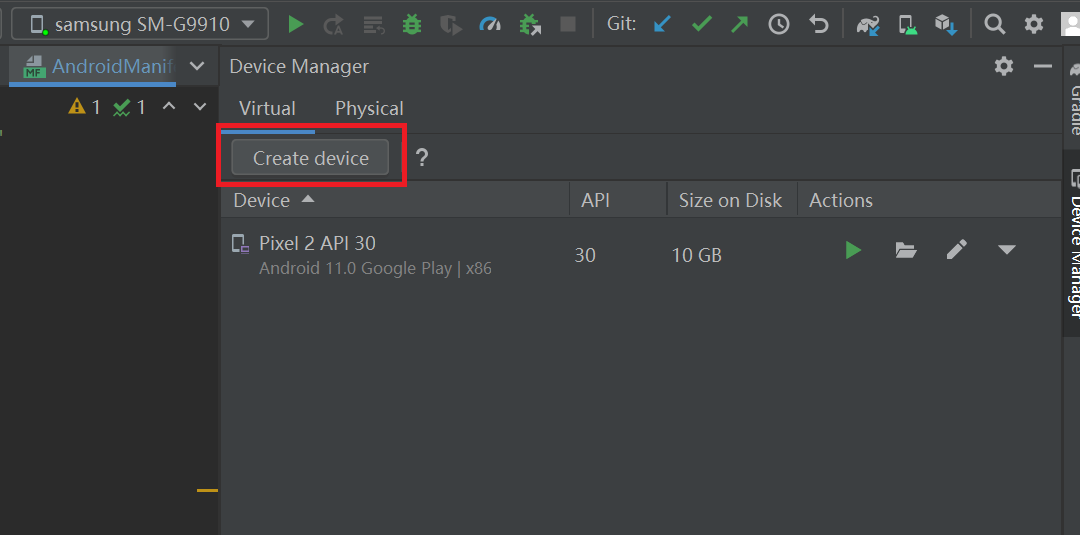This screenshot has width=1080, height=535.
Task: Click the yellow warning indicator icon
Action: point(77,107)
